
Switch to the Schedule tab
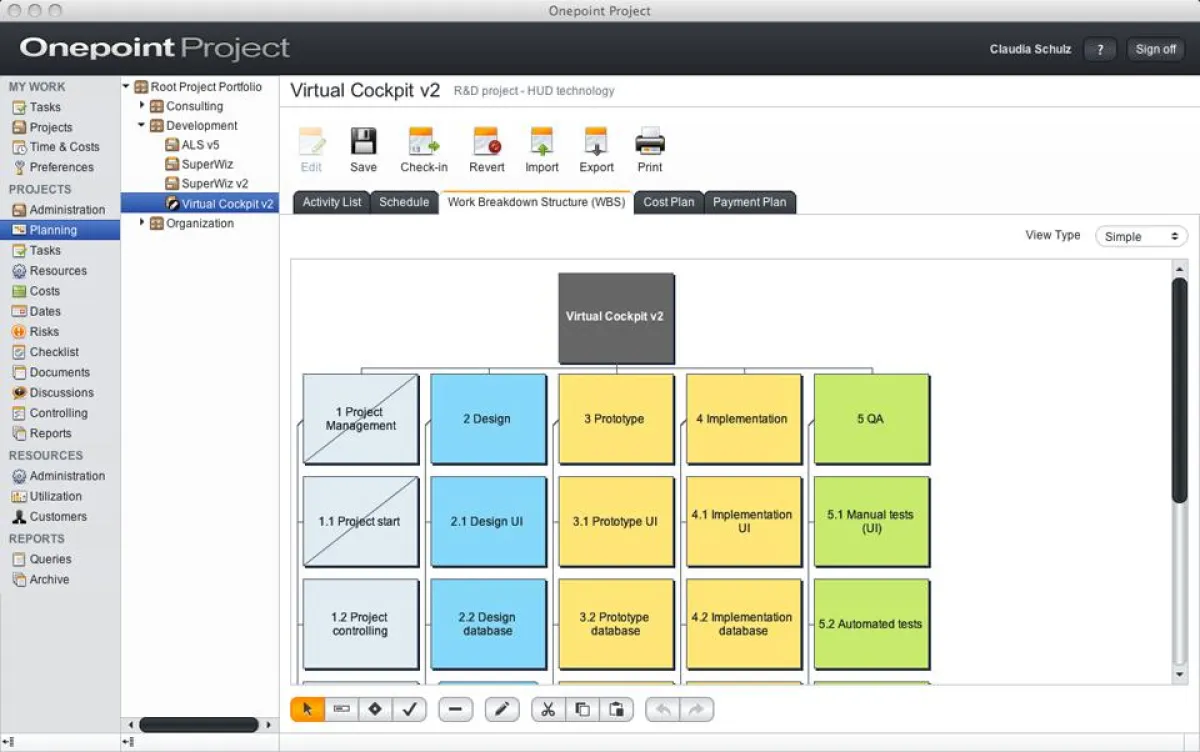(x=404, y=202)
